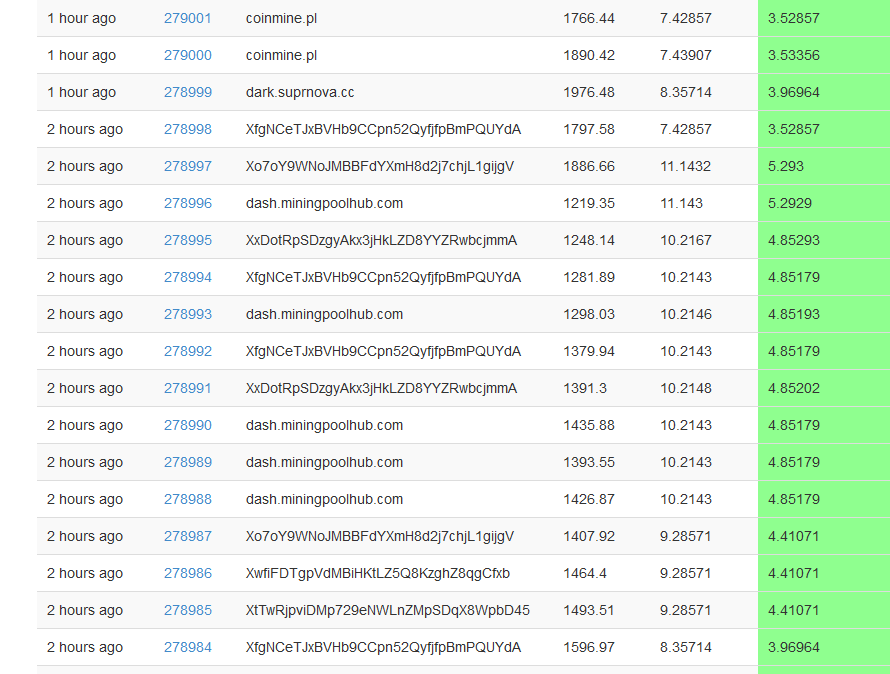890x674 pixels.
Task: Select "1 hour ago" in row 278999
Action: [x=81, y=92]
